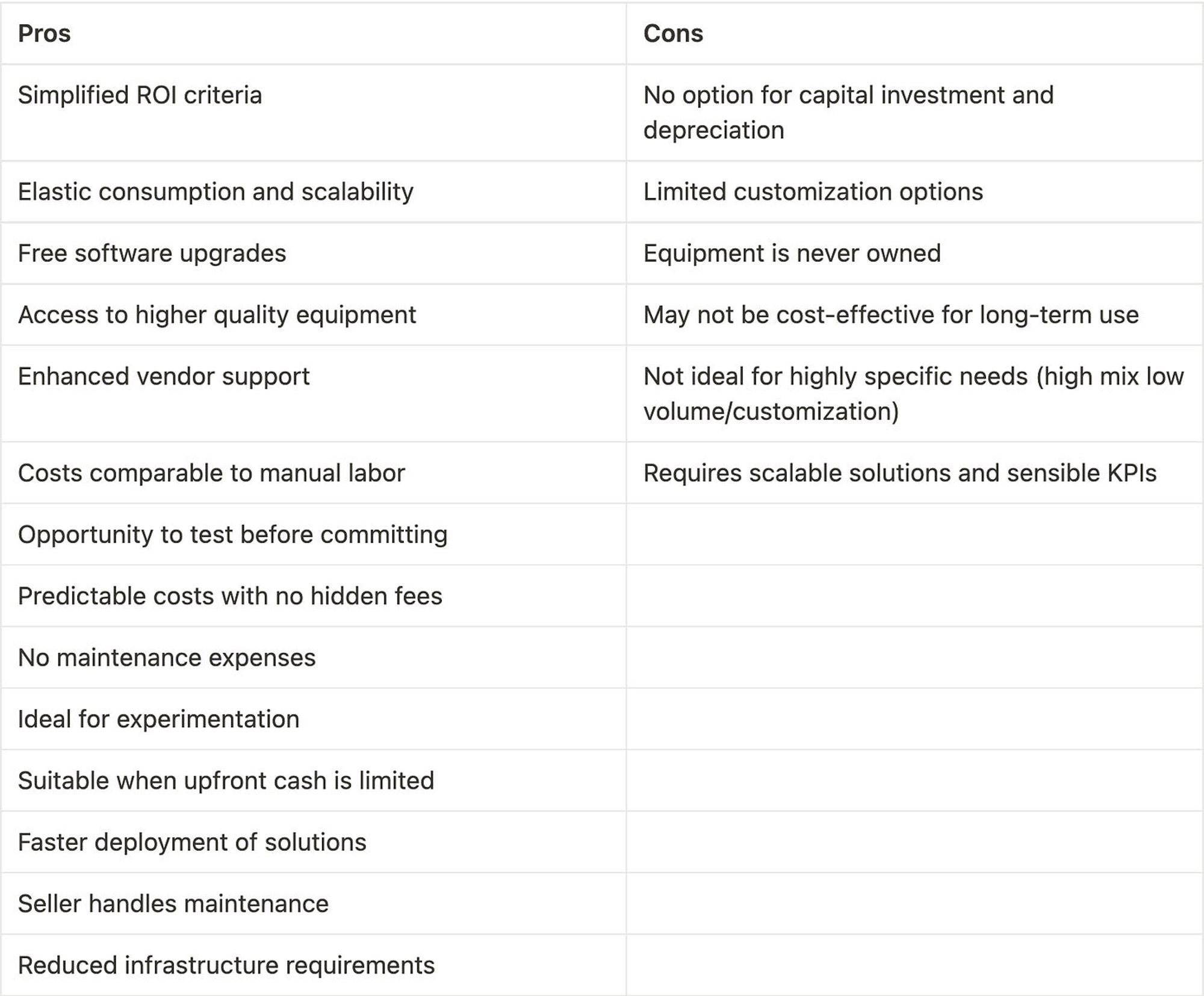Select May not be cost-effective for long-term use
The image size is (1204, 996).
tap(891, 315)
